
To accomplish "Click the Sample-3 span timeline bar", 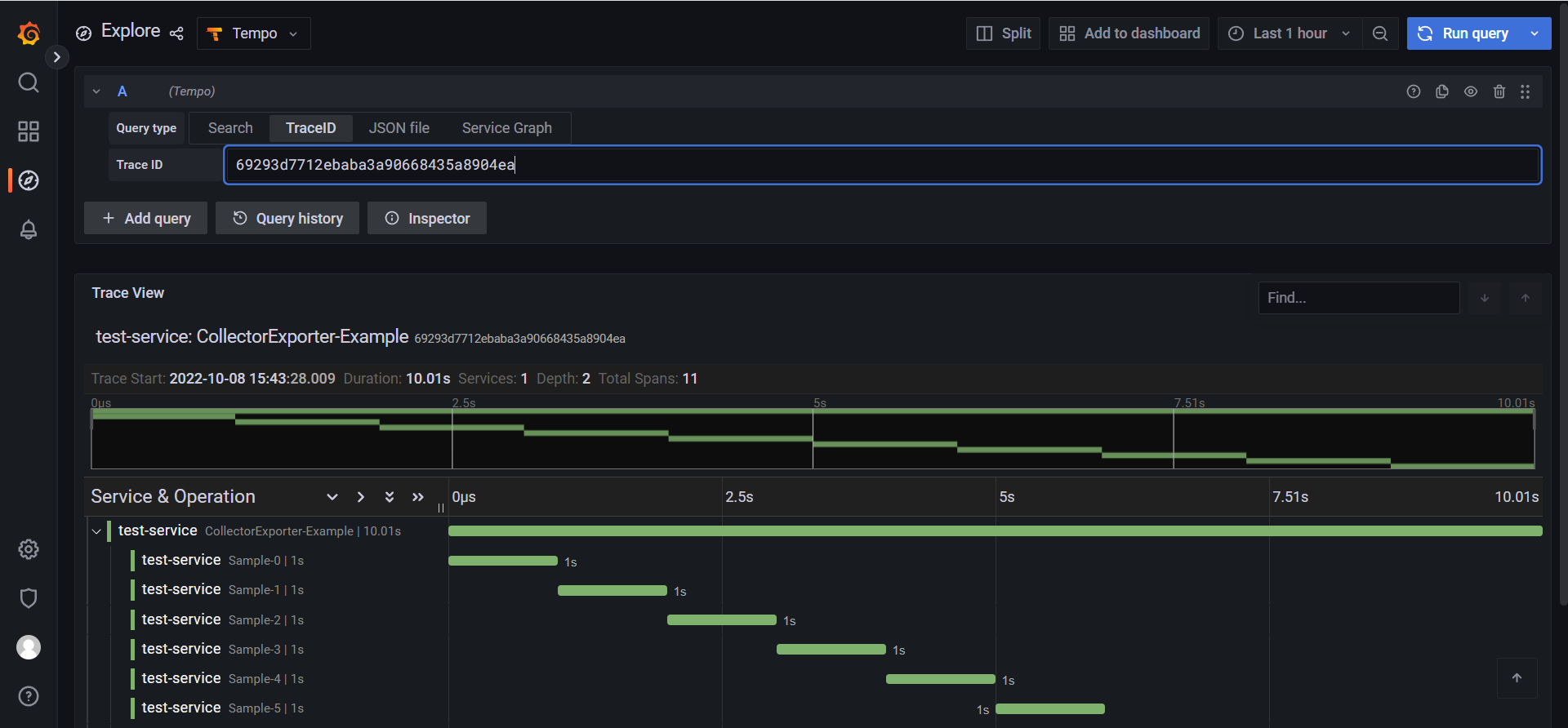I will 831,650.
